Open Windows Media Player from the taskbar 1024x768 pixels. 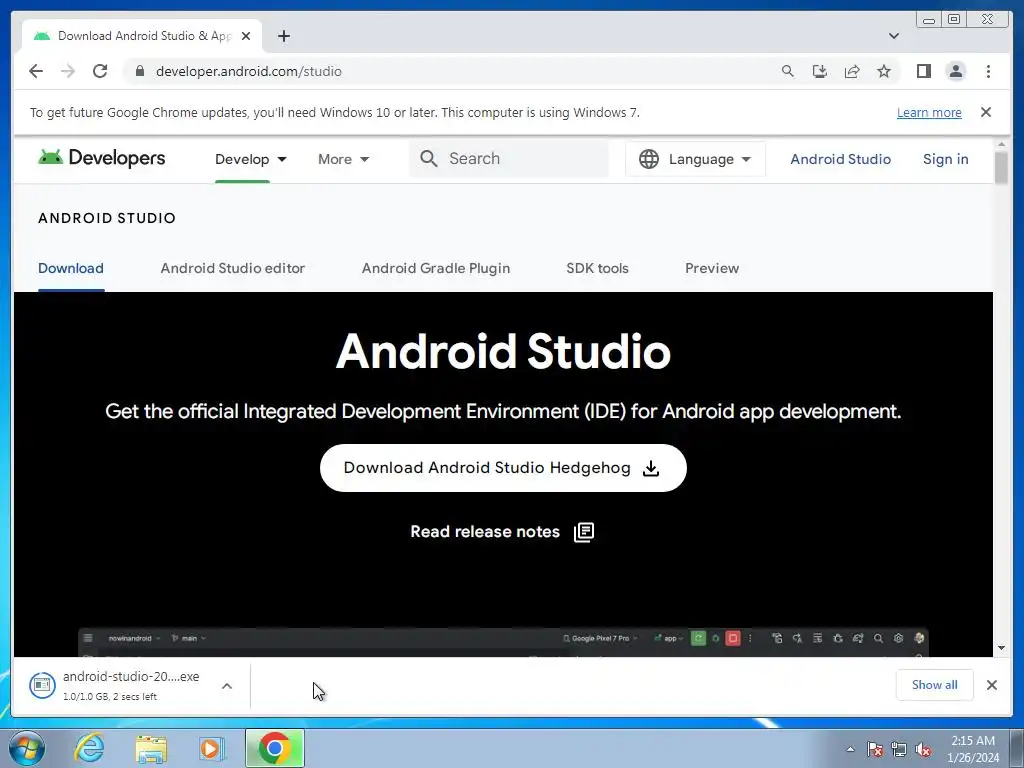click(211, 748)
